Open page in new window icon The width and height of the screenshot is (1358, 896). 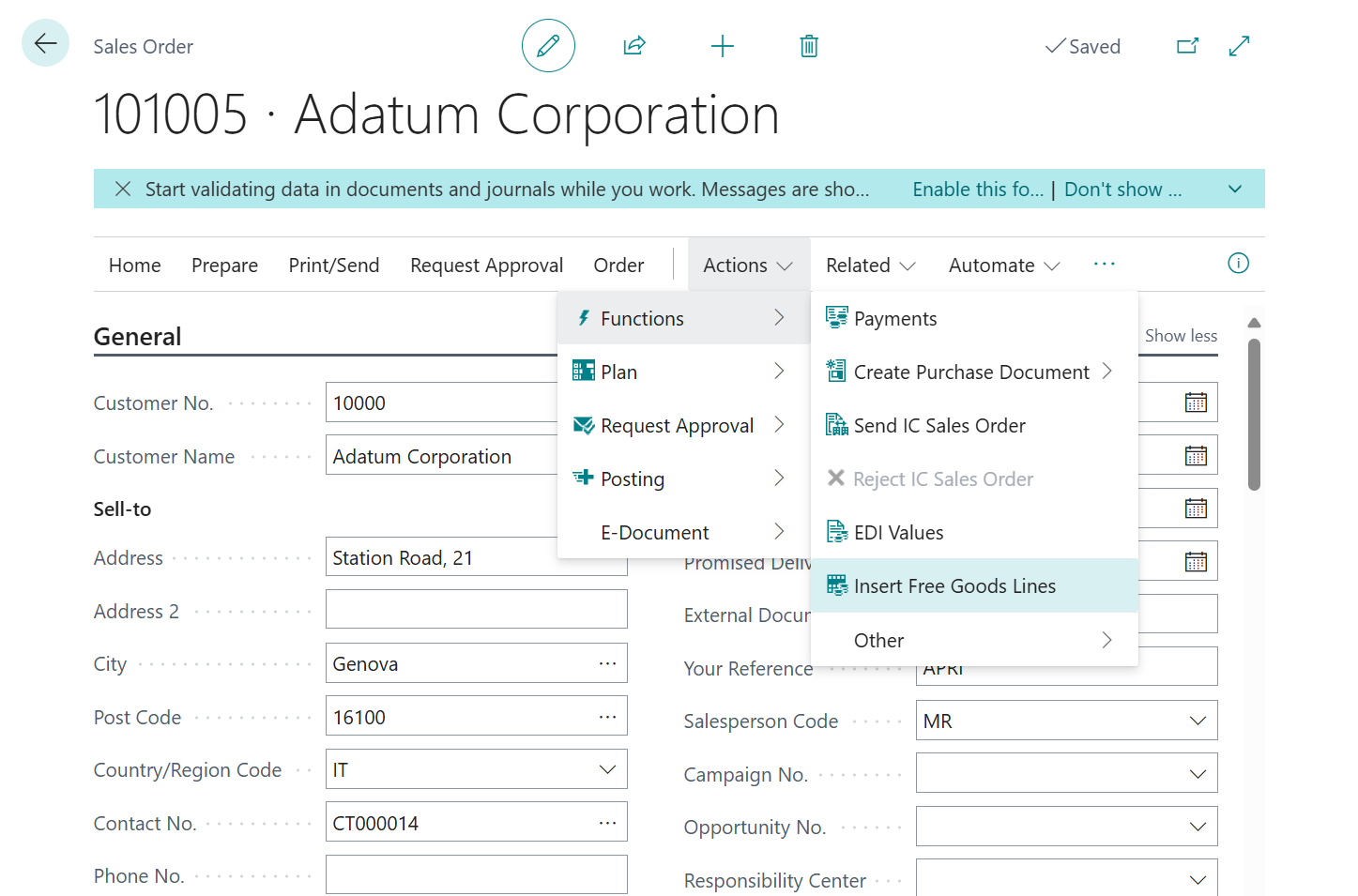[1188, 45]
